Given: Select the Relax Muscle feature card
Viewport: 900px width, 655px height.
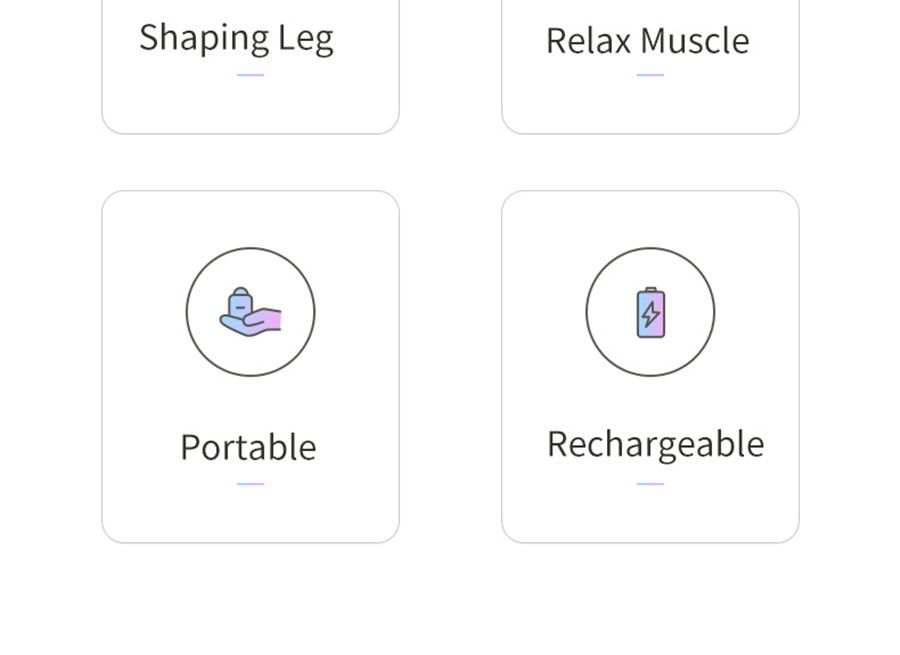Looking at the screenshot, I should (x=650, y=67).
